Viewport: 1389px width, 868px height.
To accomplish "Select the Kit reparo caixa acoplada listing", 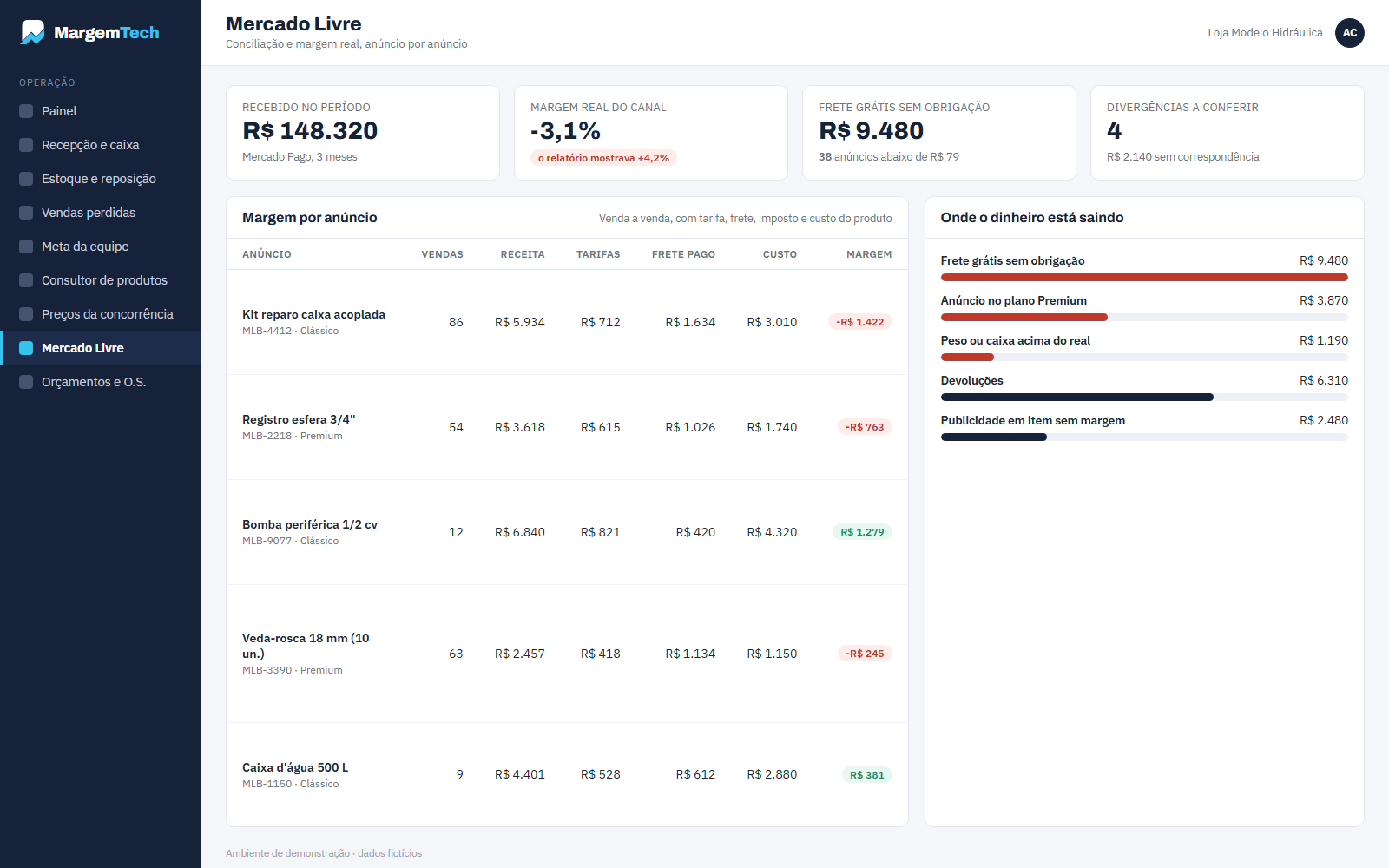I will pos(567,322).
